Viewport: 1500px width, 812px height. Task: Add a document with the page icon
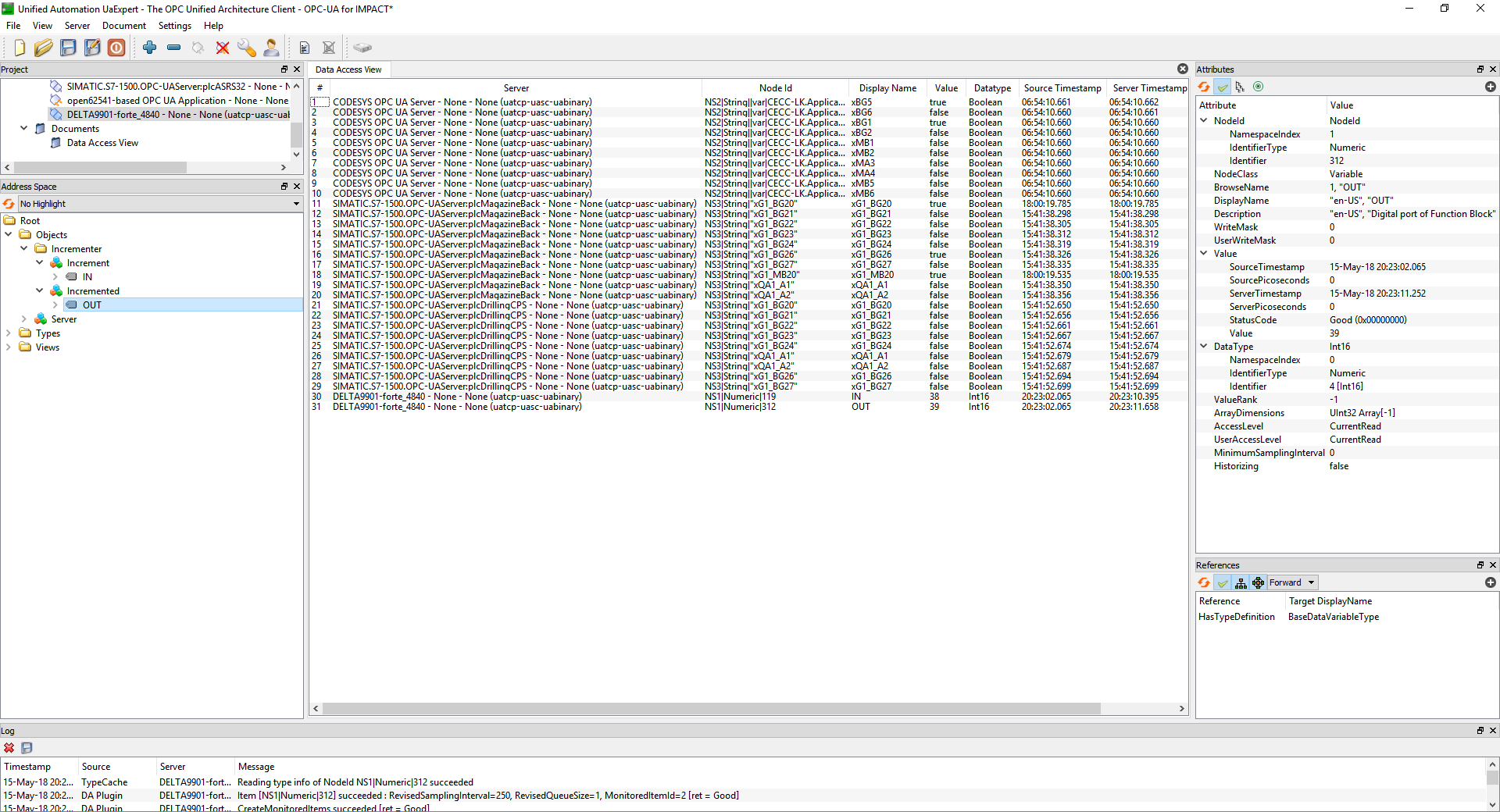point(305,48)
